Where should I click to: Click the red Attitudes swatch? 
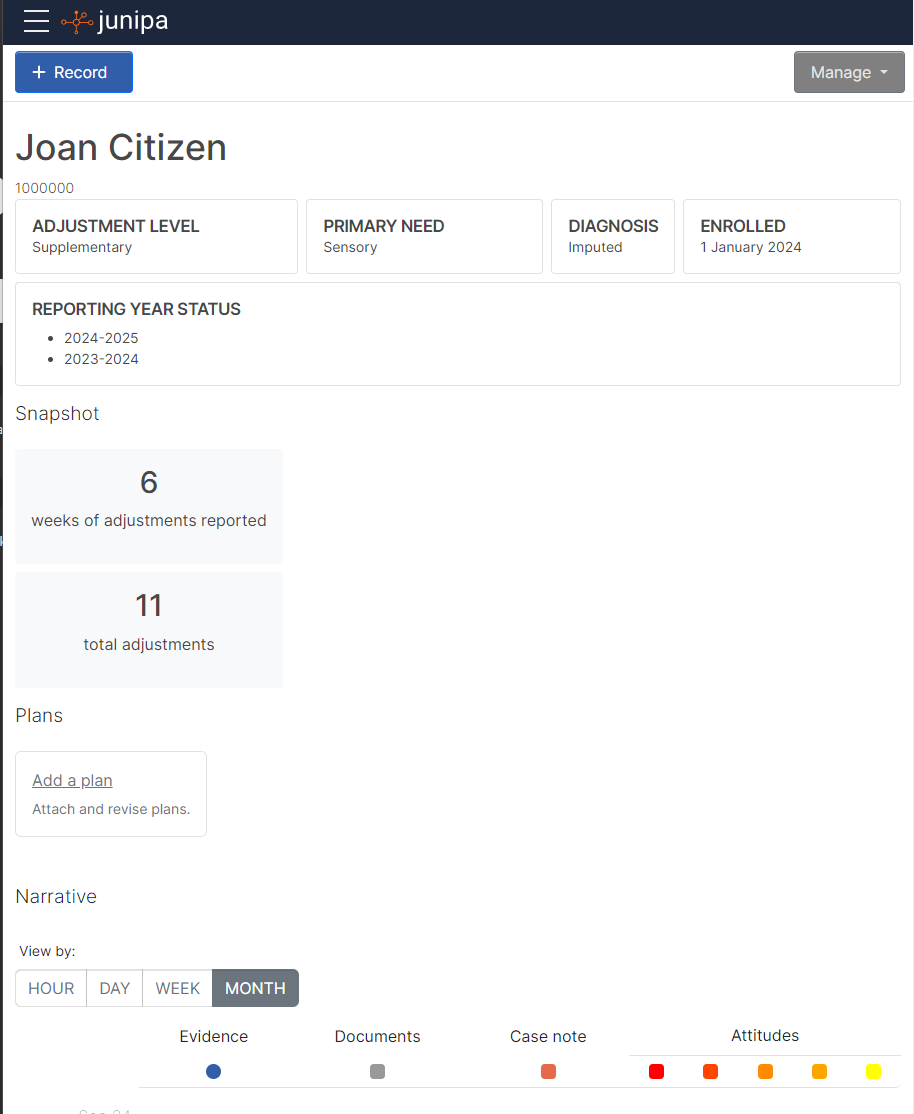pyautogui.click(x=656, y=1071)
